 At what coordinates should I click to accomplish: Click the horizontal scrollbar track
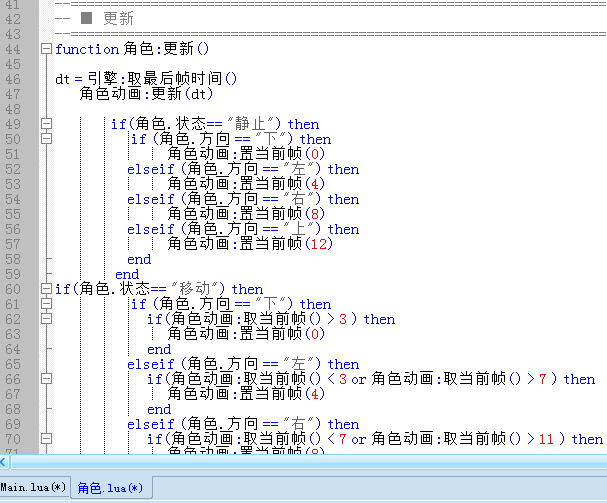[309, 462]
